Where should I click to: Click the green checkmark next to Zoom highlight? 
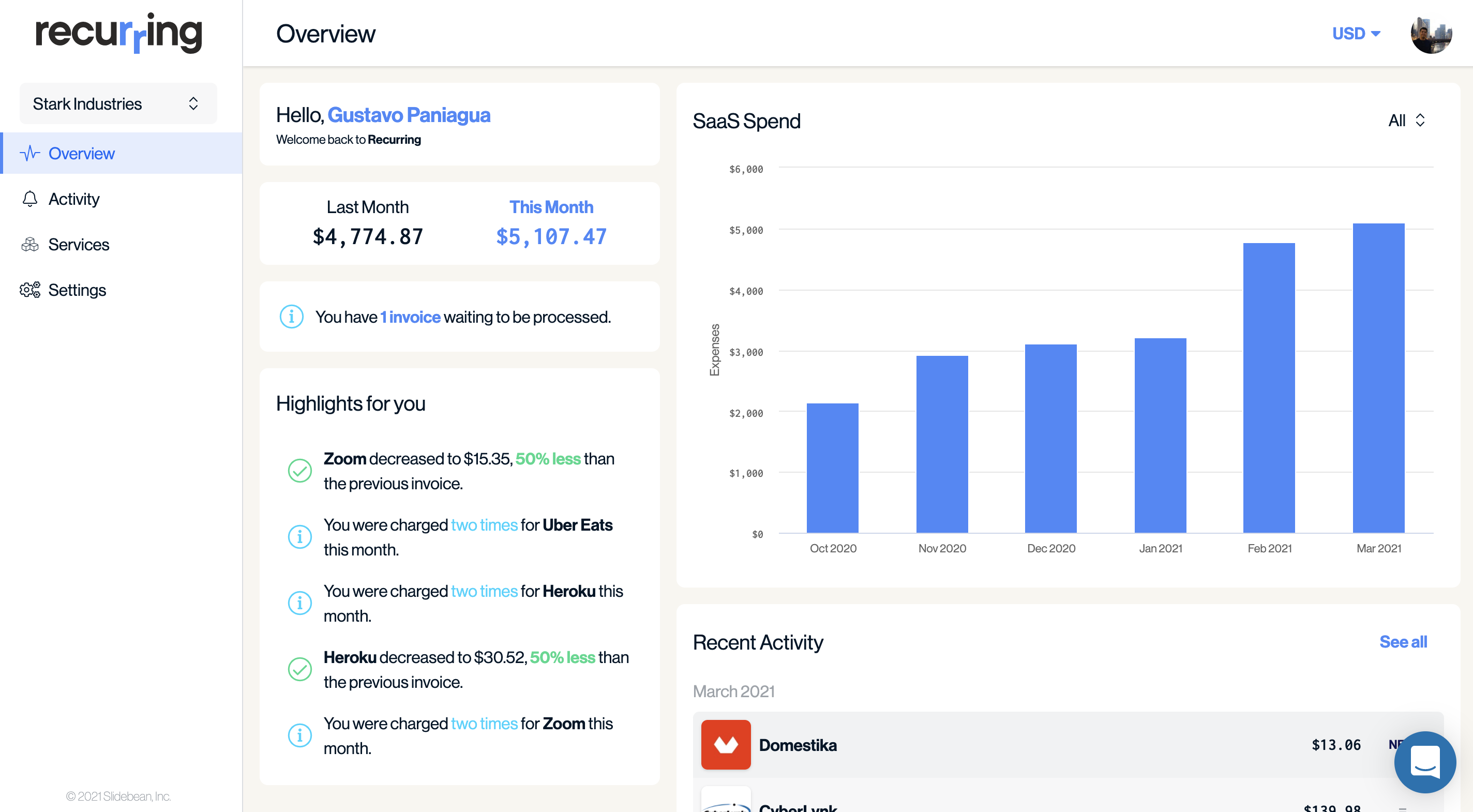coord(299,470)
